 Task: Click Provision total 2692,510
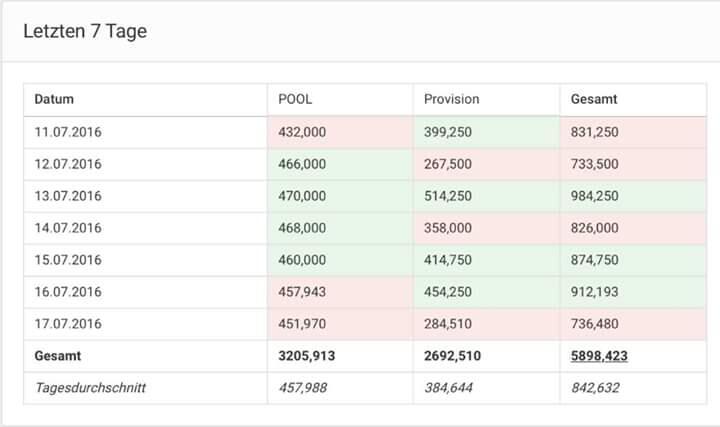pos(452,356)
